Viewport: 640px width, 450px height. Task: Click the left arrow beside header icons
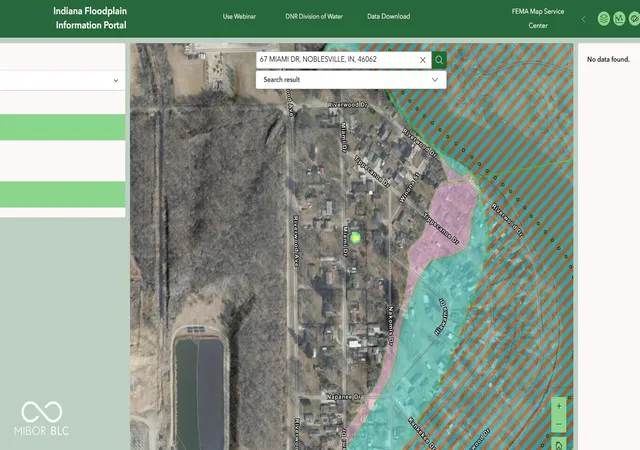pos(584,19)
